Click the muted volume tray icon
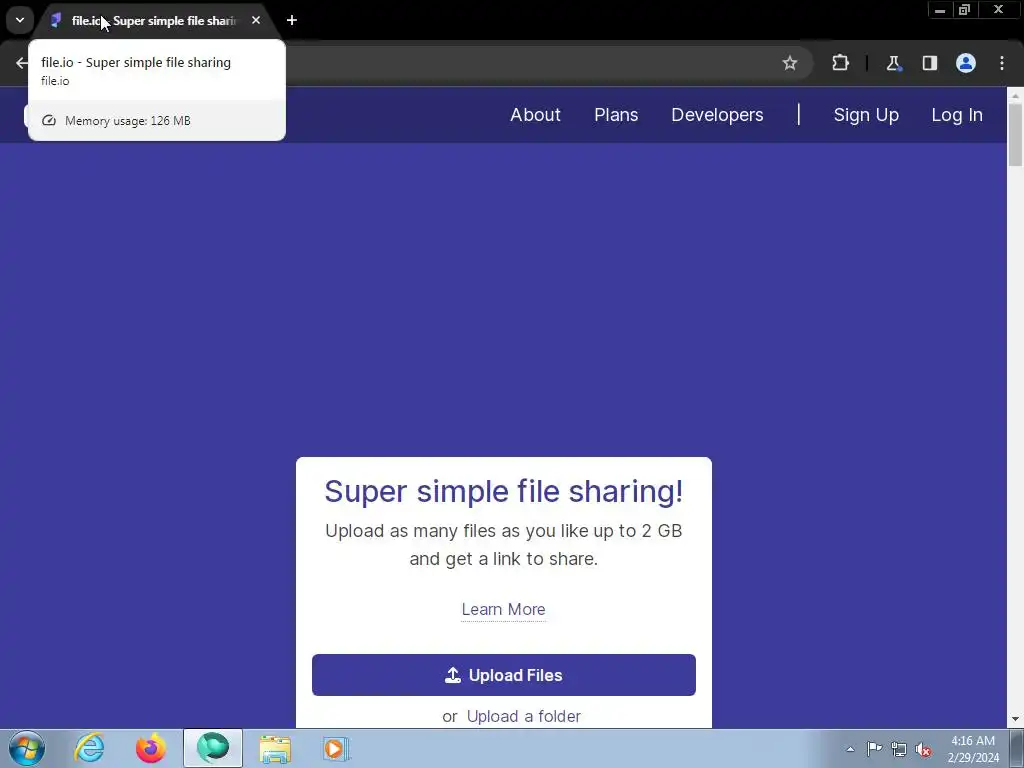Image resolution: width=1024 pixels, height=768 pixels. tap(923, 749)
